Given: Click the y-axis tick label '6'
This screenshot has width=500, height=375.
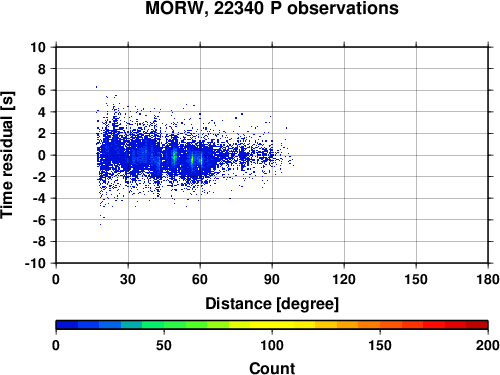Looking at the screenshot, I should [42, 90].
